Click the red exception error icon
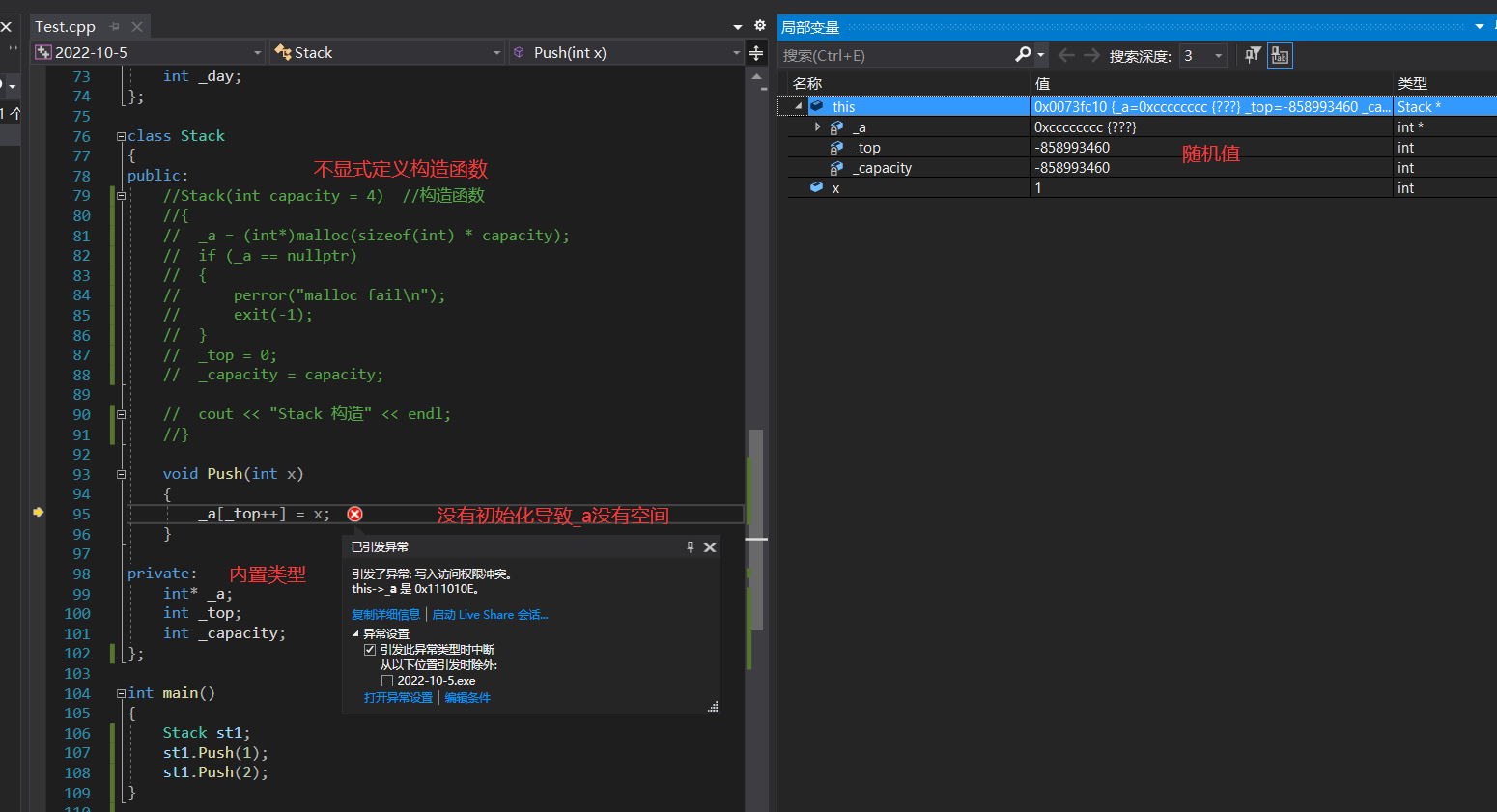The height and width of the screenshot is (812, 1497). (x=354, y=514)
